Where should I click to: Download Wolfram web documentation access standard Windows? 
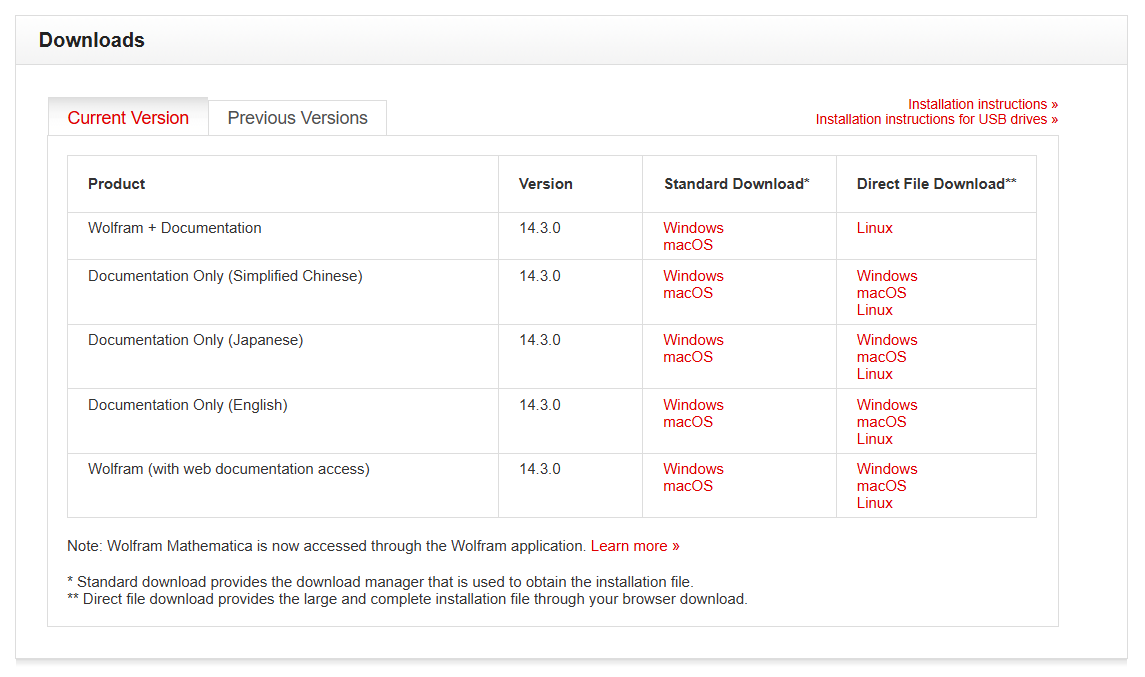coord(693,469)
